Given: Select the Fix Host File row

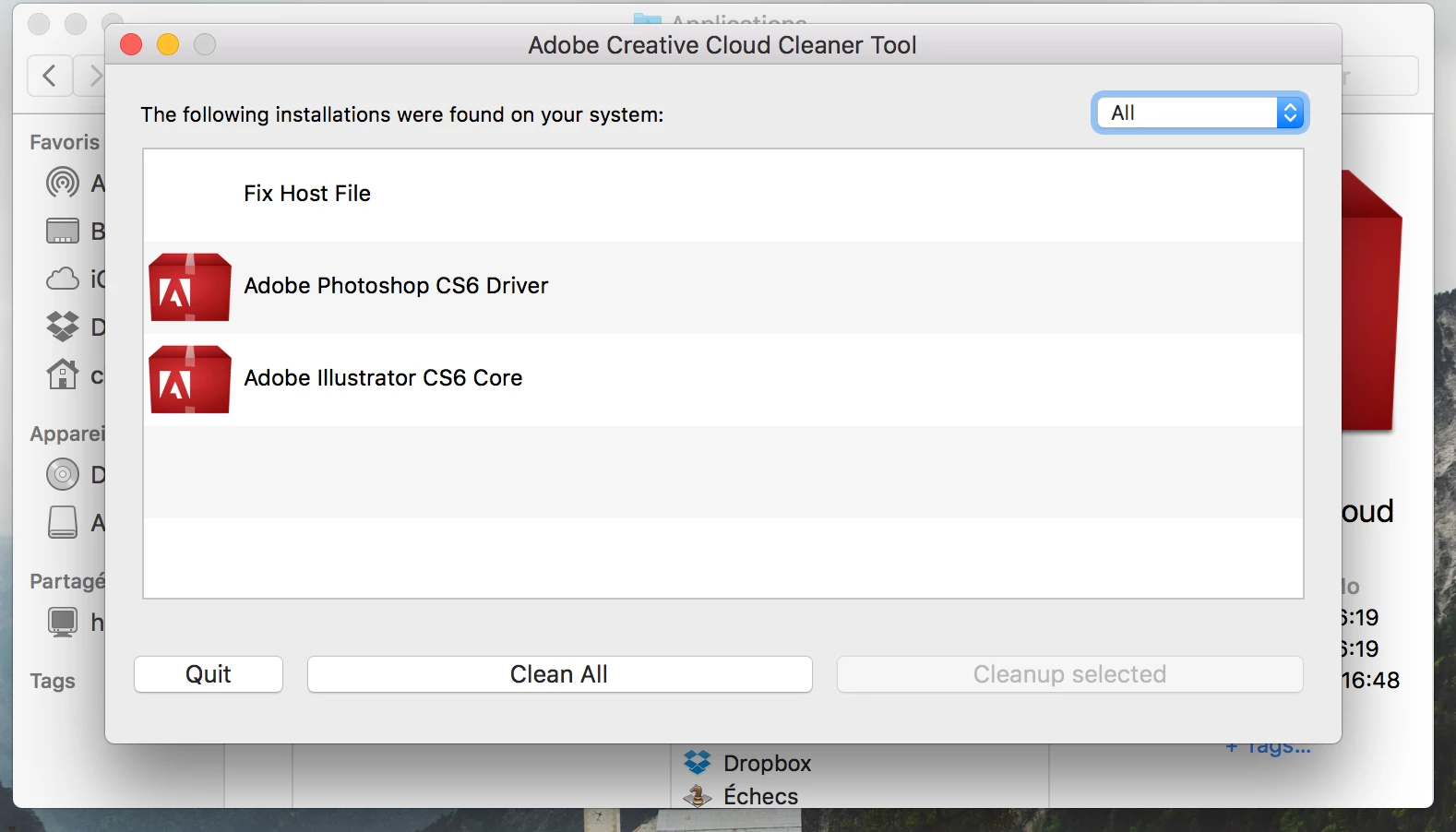Looking at the screenshot, I should (x=723, y=195).
